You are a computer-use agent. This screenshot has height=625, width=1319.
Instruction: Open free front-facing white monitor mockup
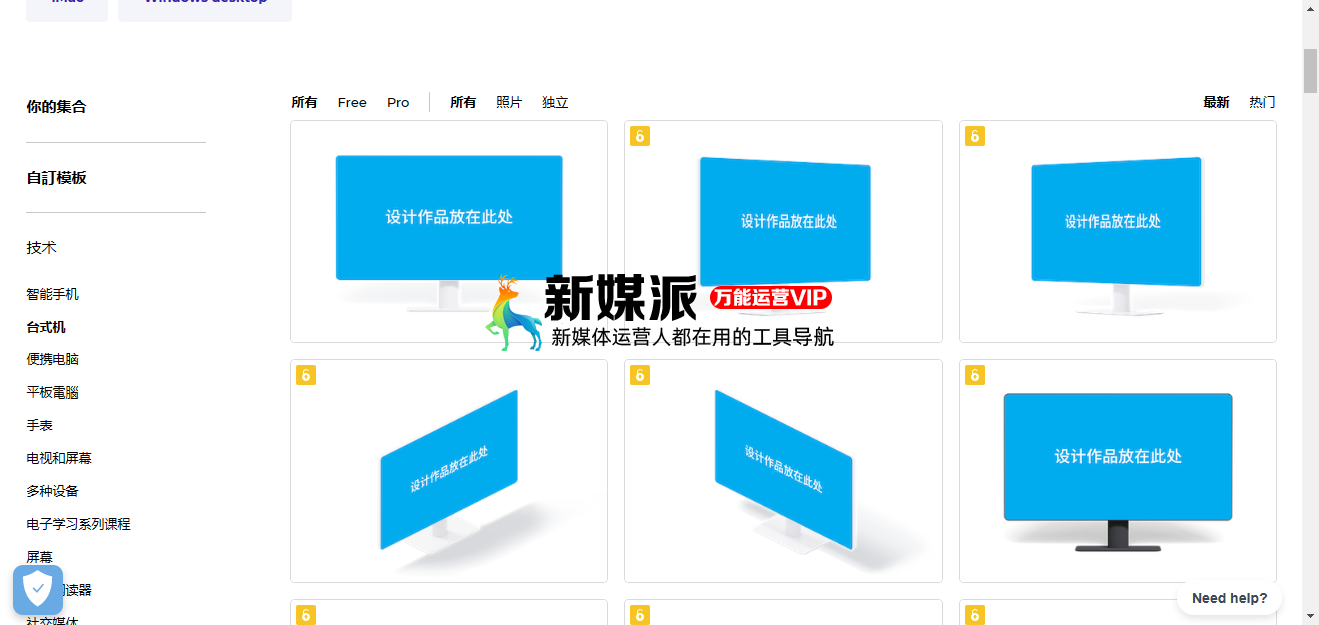tap(449, 232)
